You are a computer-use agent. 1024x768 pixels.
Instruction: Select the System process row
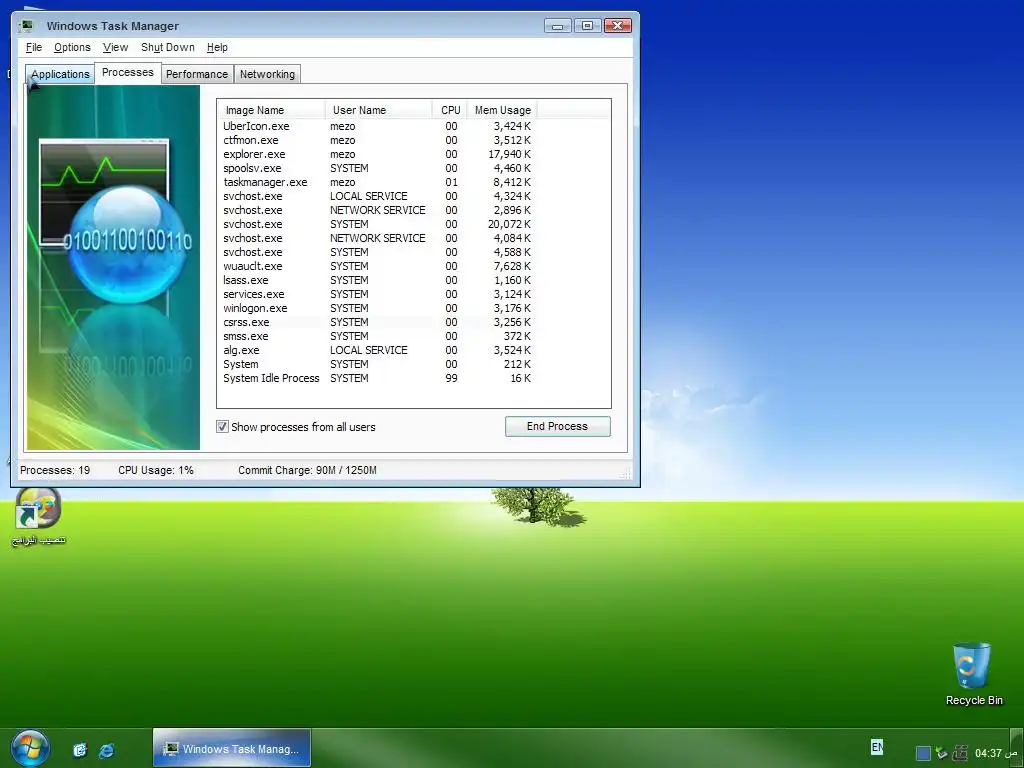[377, 364]
